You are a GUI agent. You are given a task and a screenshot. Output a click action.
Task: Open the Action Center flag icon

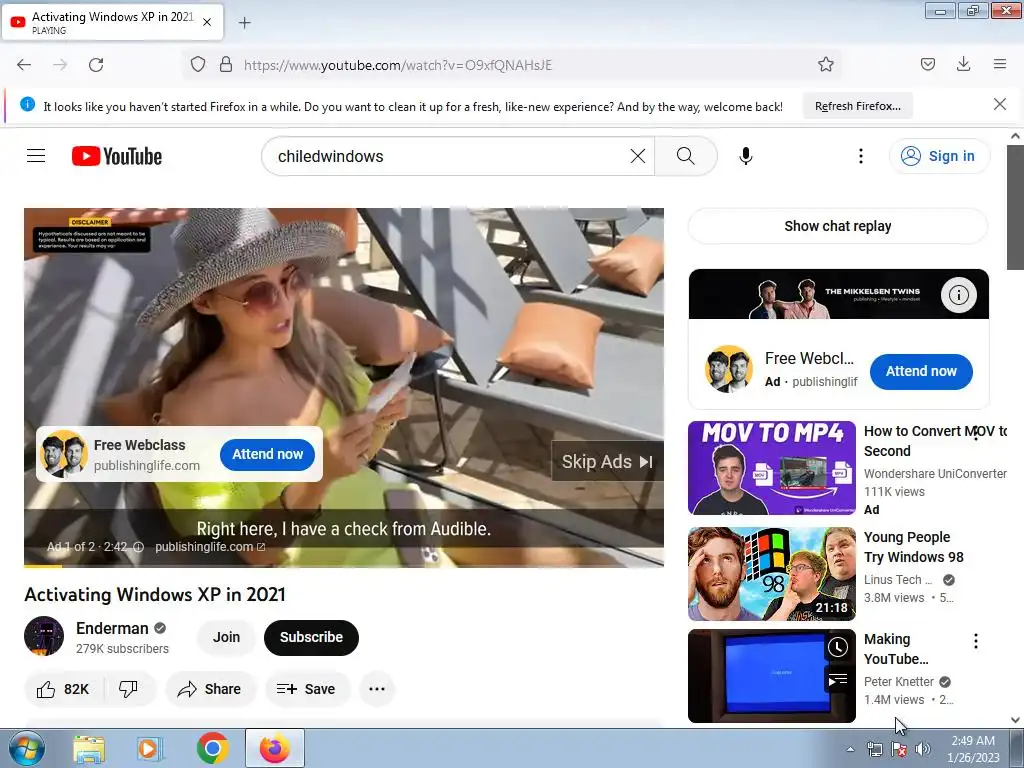[x=899, y=750]
